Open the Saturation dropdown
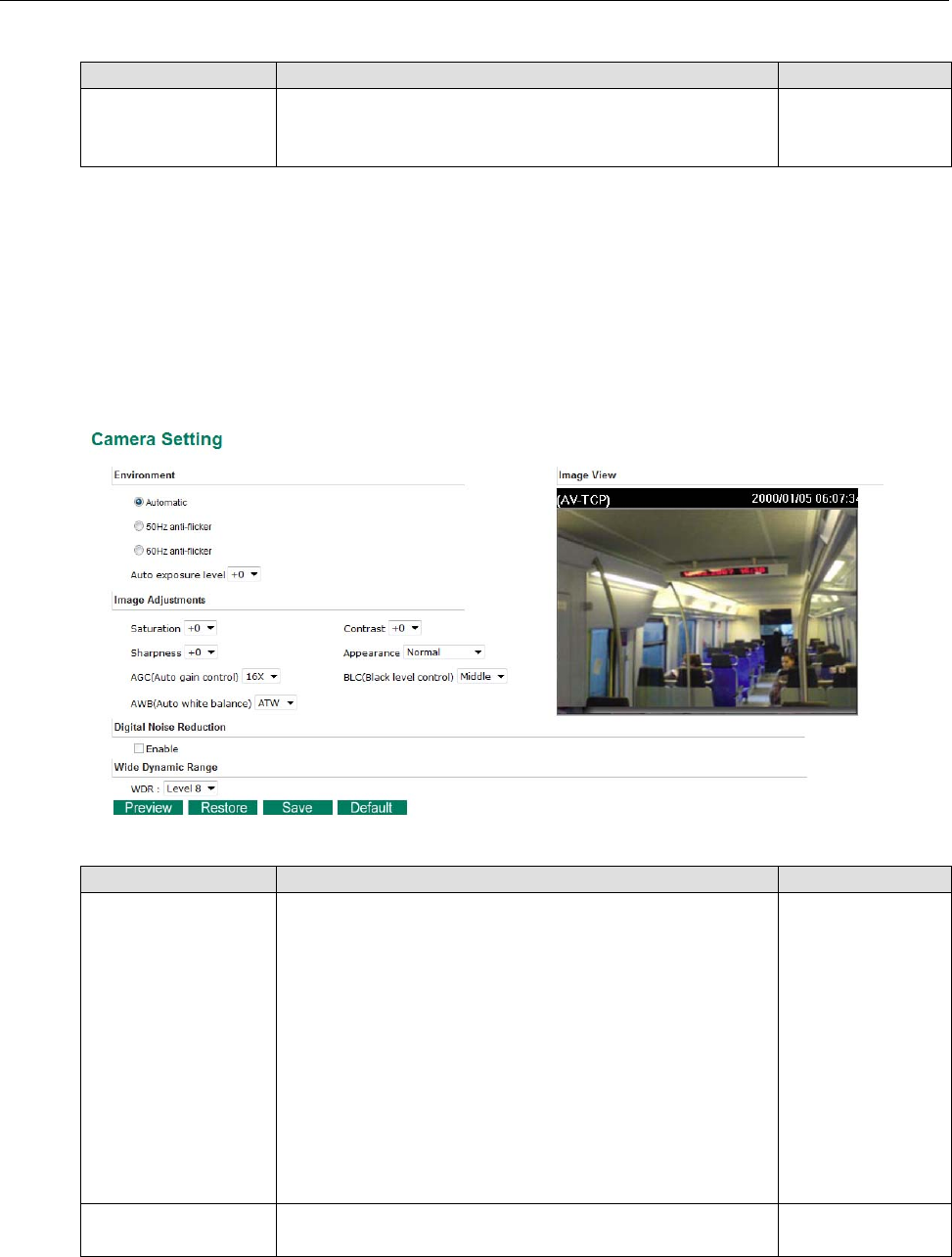Image resolution: width=952 pixels, height=1257 pixels. [201, 628]
